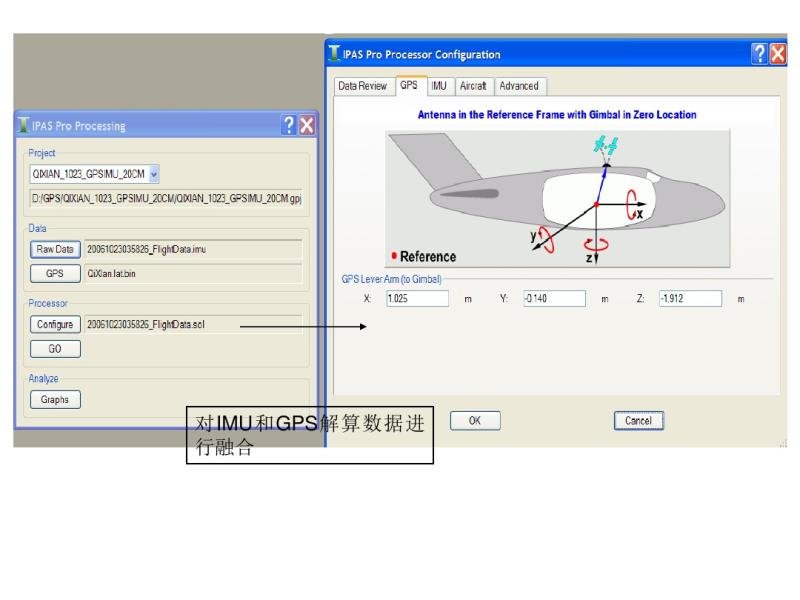Click the raw data file name 20061023035826_FlightData.imu
This screenshot has height=600, width=800.
193,249
